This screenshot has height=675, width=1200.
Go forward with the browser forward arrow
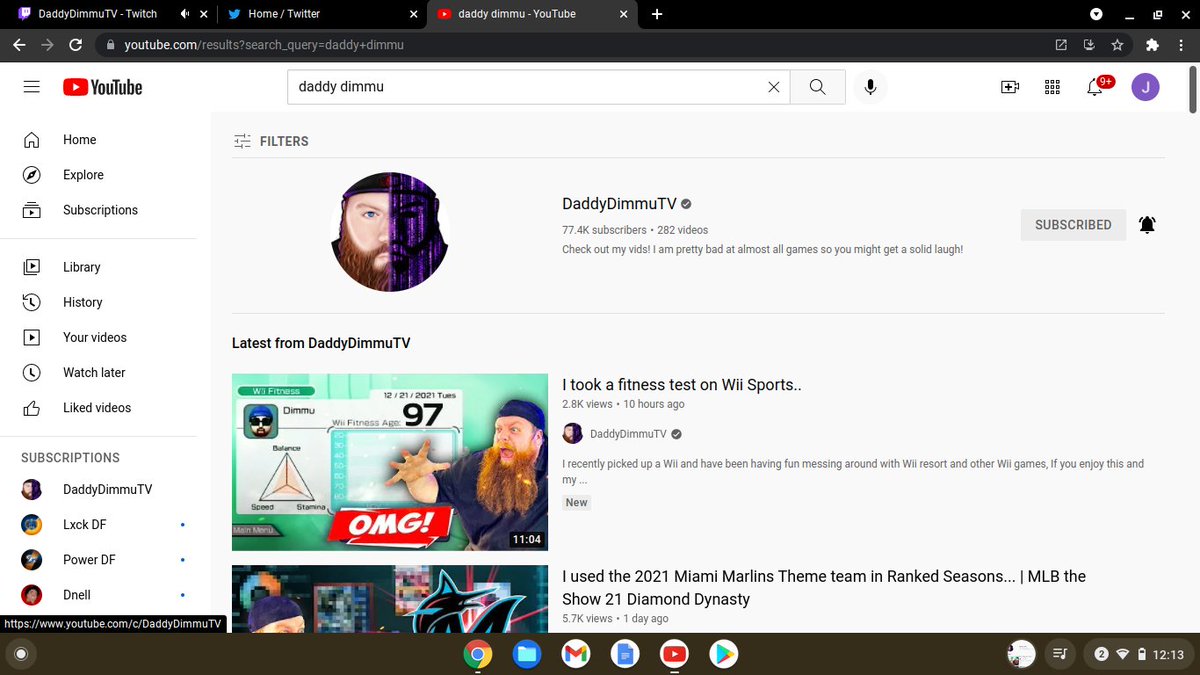click(47, 45)
